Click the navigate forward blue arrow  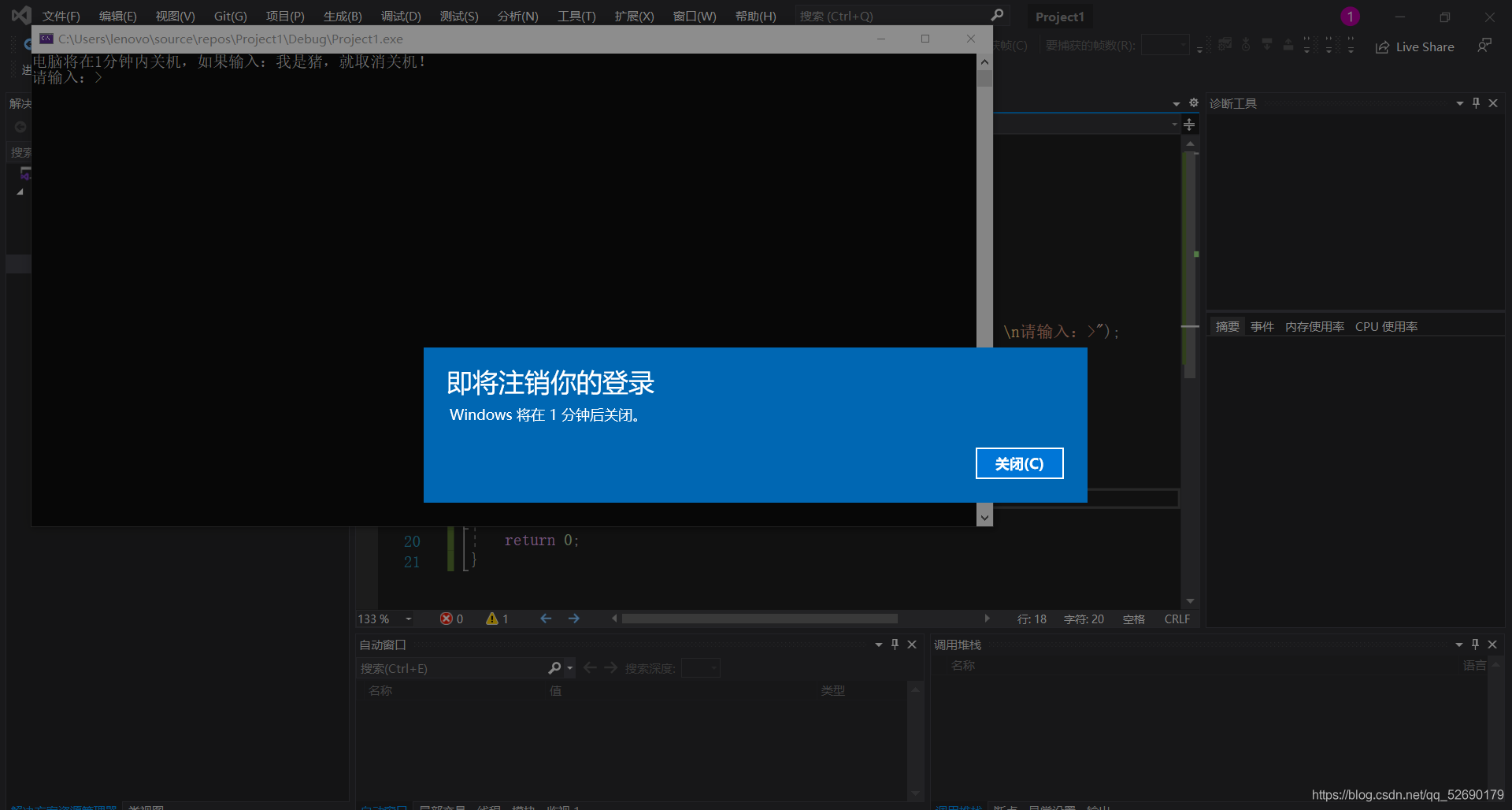574,619
